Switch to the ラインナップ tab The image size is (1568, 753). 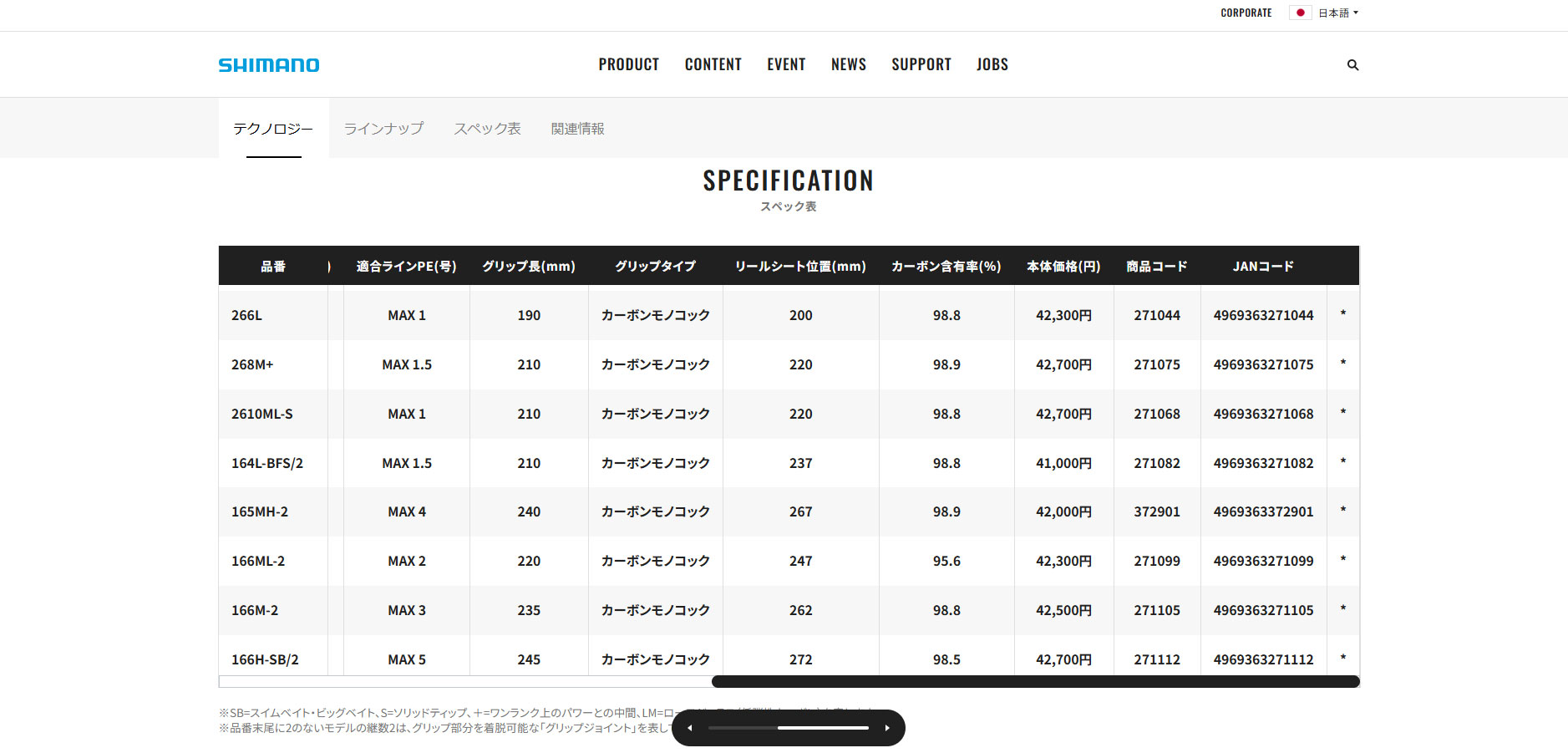(383, 128)
